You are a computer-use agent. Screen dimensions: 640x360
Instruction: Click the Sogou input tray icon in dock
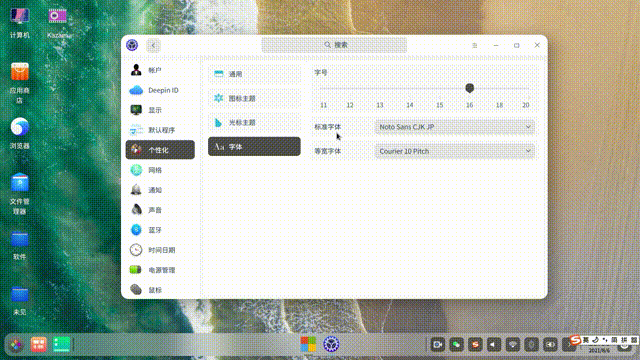[475, 345]
